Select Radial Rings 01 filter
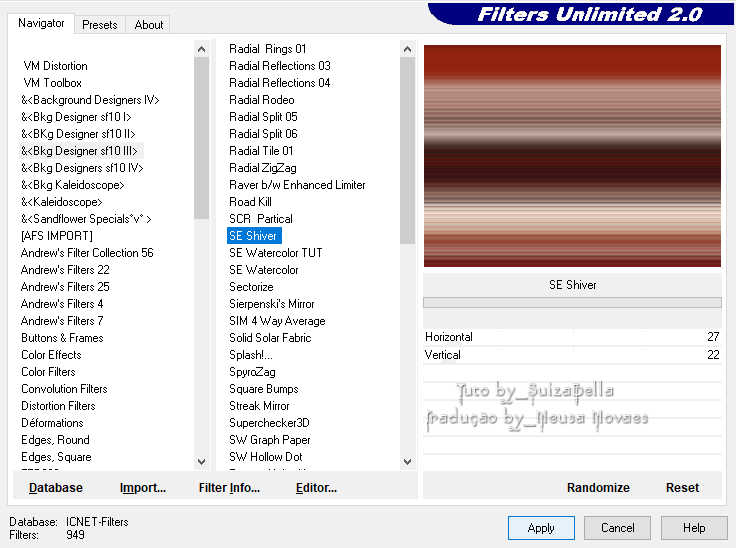736x548 pixels. (x=268, y=49)
